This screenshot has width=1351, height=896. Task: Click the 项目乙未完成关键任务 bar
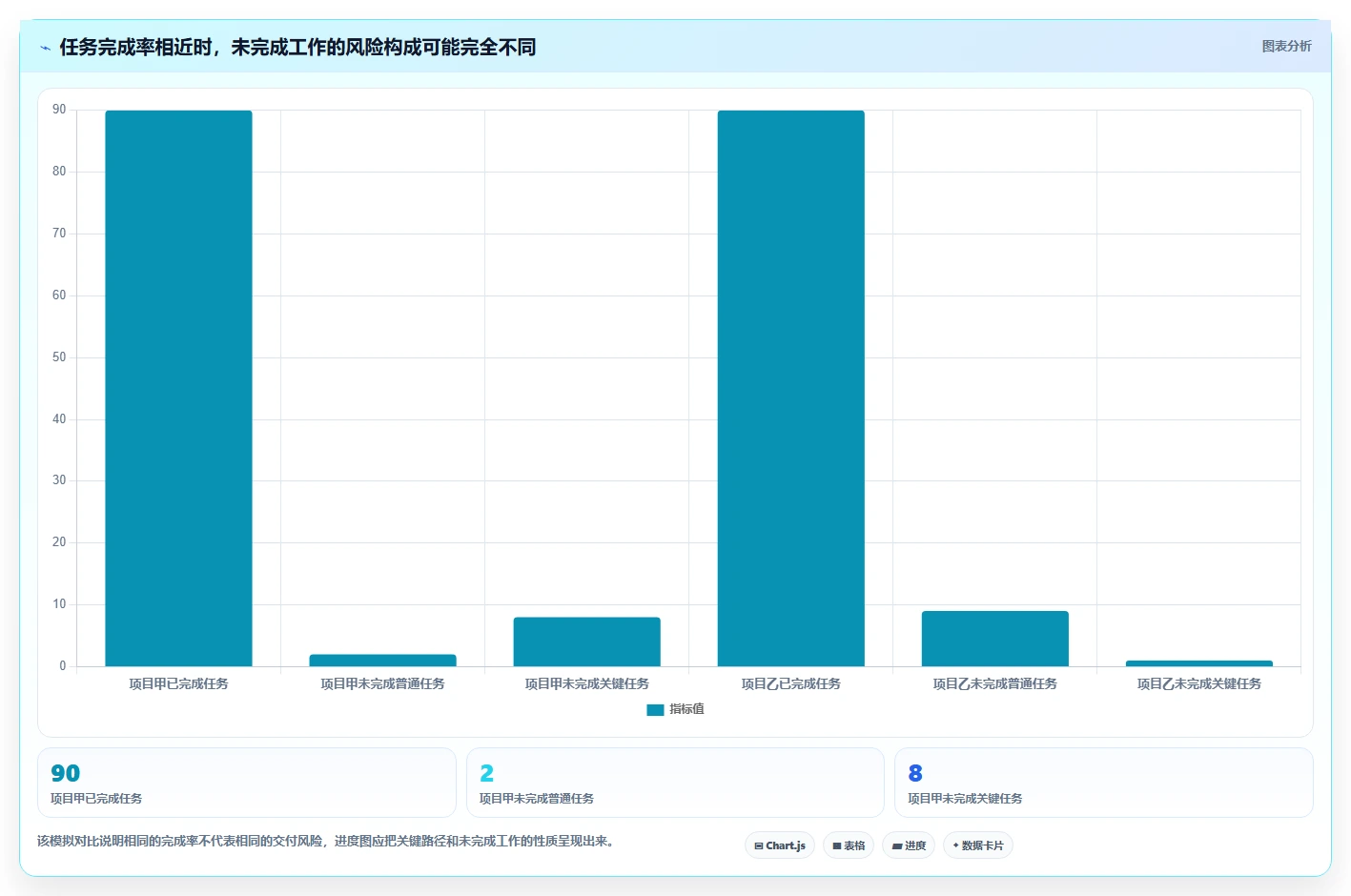[1198, 663]
